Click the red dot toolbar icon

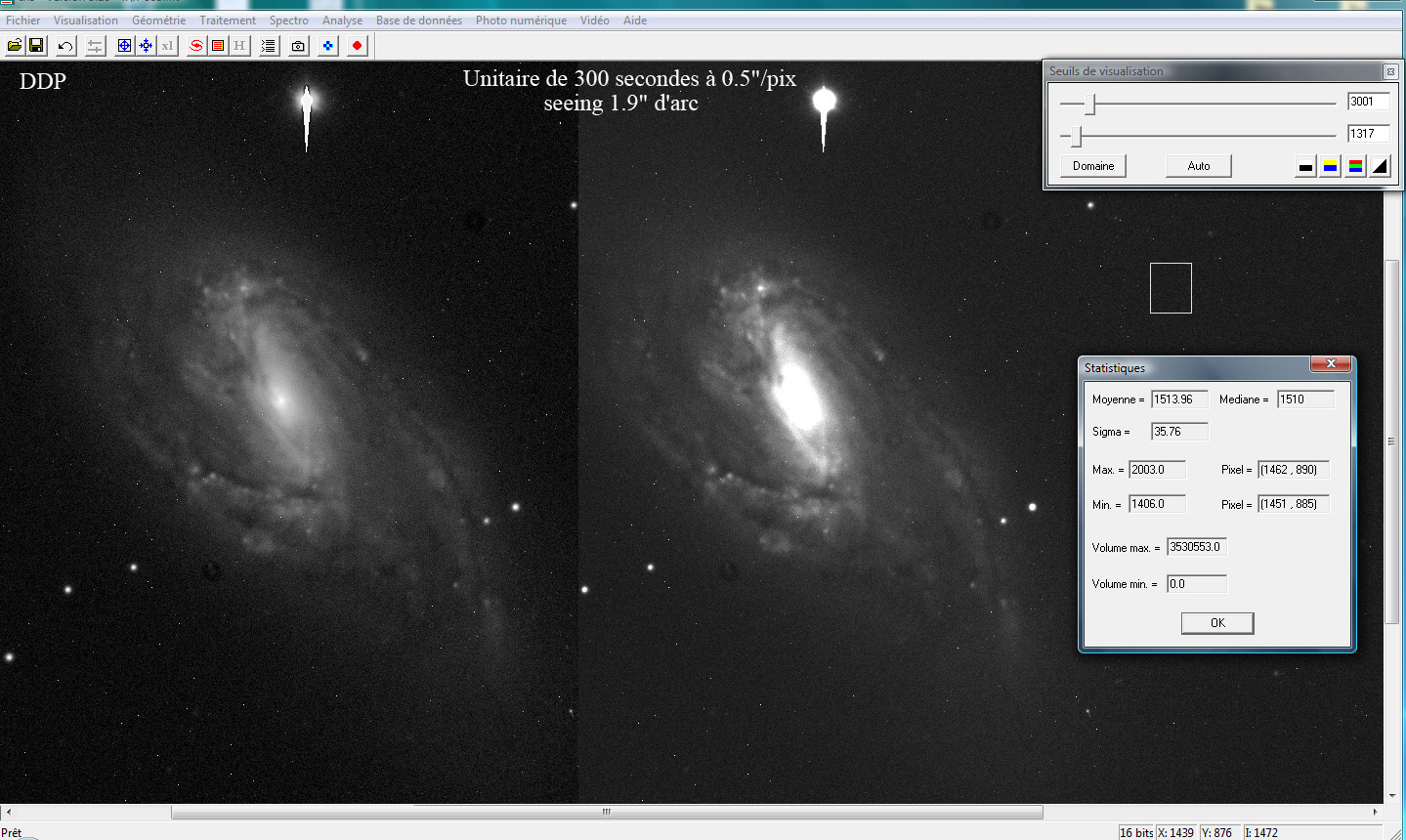(x=357, y=46)
